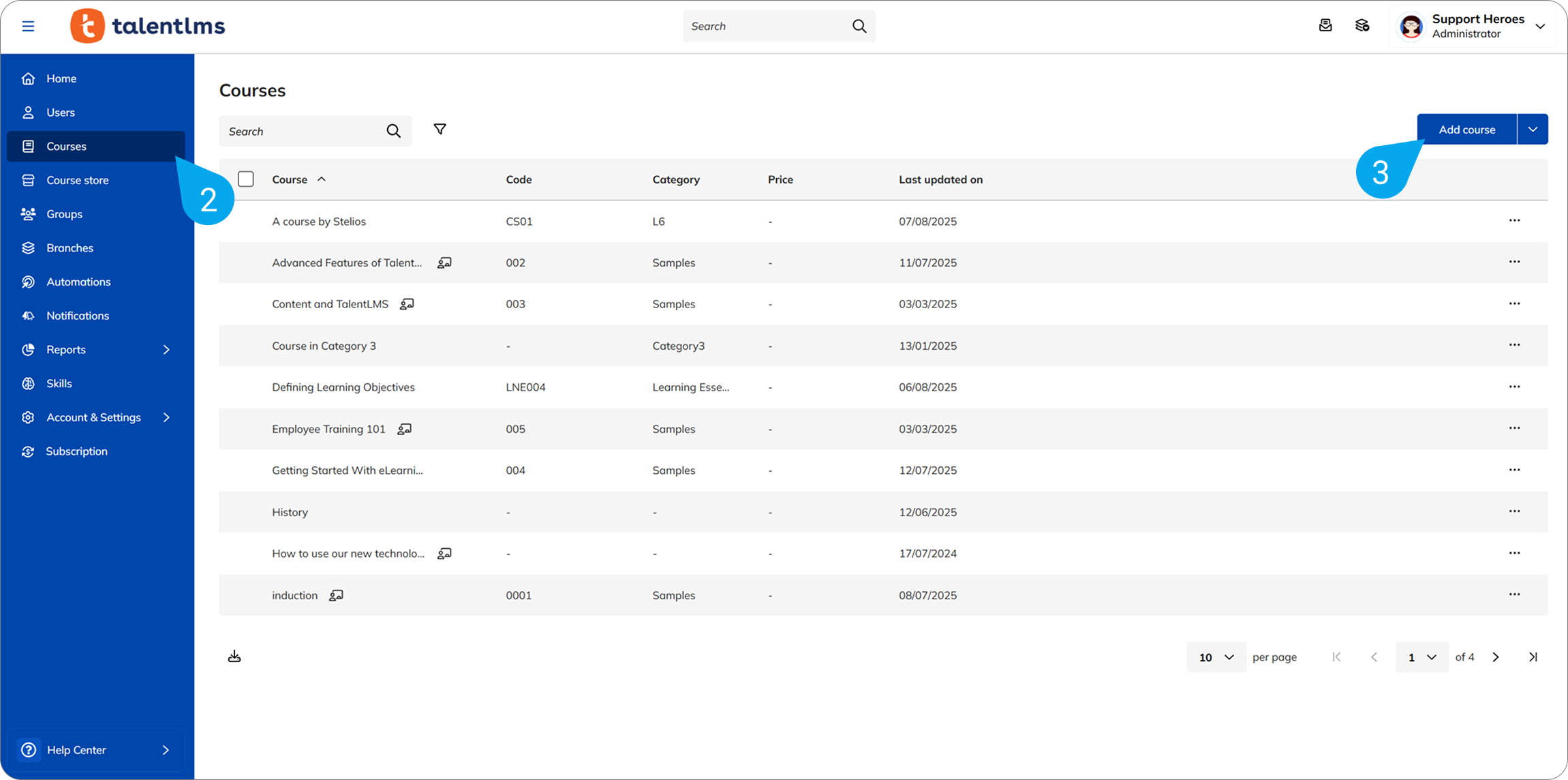Tick the select-all courses checkbox
Viewport: 1568px width, 780px height.
point(246,179)
